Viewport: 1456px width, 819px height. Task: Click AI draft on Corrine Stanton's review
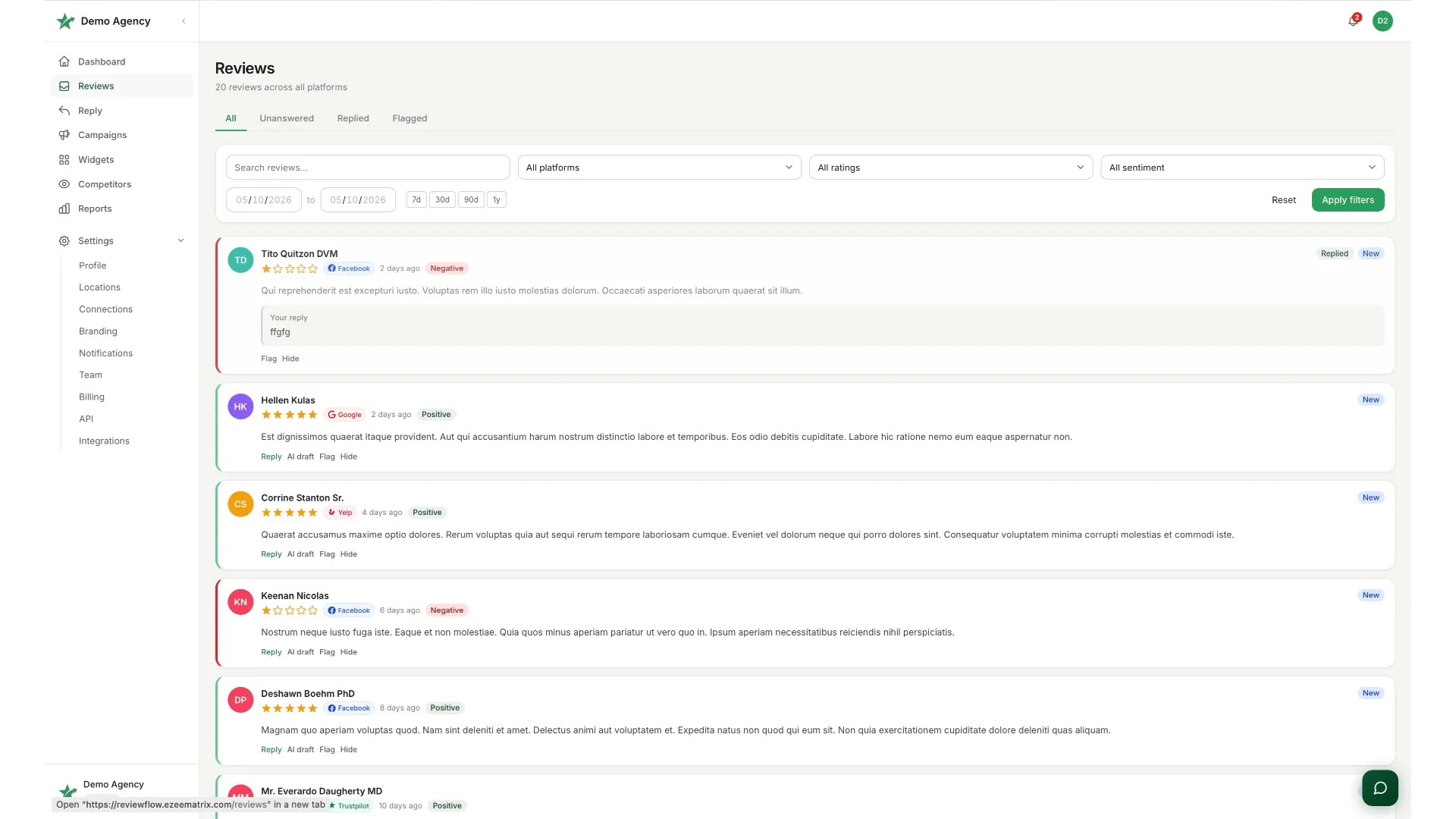(x=300, y=554)
